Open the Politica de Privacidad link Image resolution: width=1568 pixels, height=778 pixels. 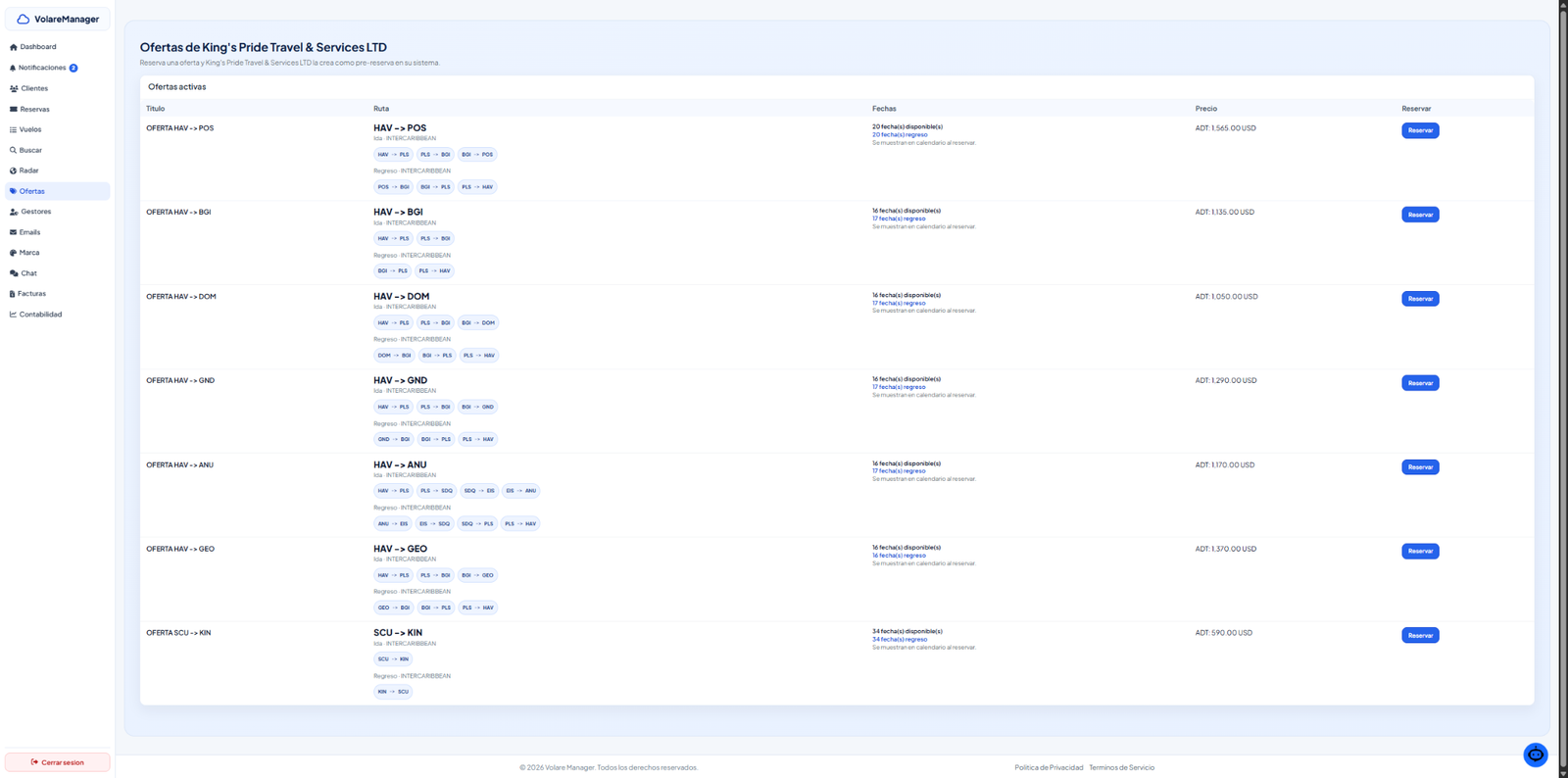tap(1049, 767)
